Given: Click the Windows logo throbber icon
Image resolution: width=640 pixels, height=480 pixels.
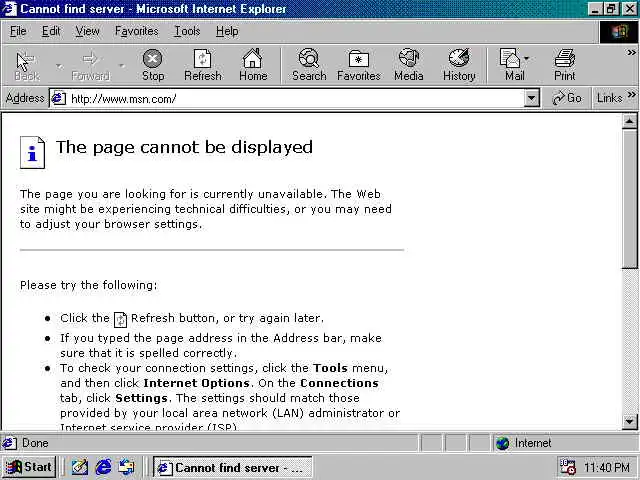Looking at the screenshot, I should 618,32.
